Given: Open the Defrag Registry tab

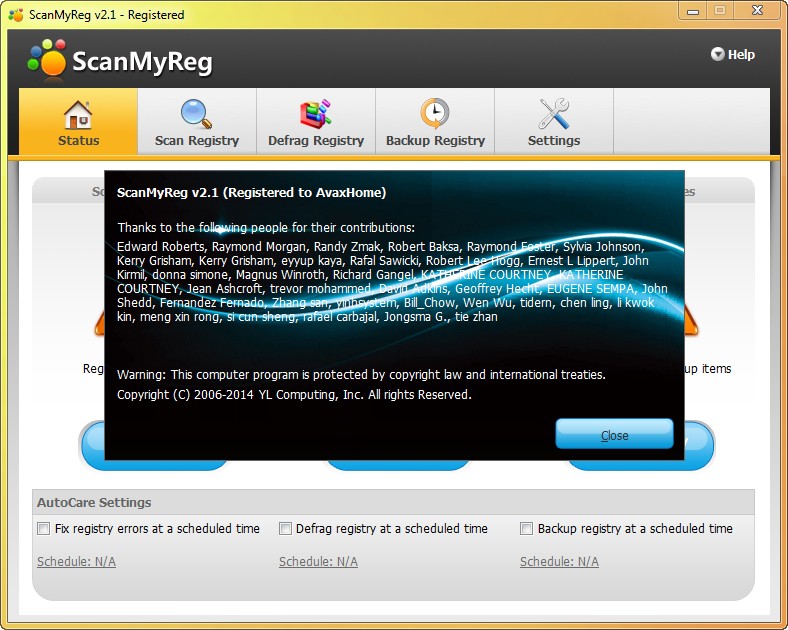Looking at the screenshot, I should tap(316, 122).
